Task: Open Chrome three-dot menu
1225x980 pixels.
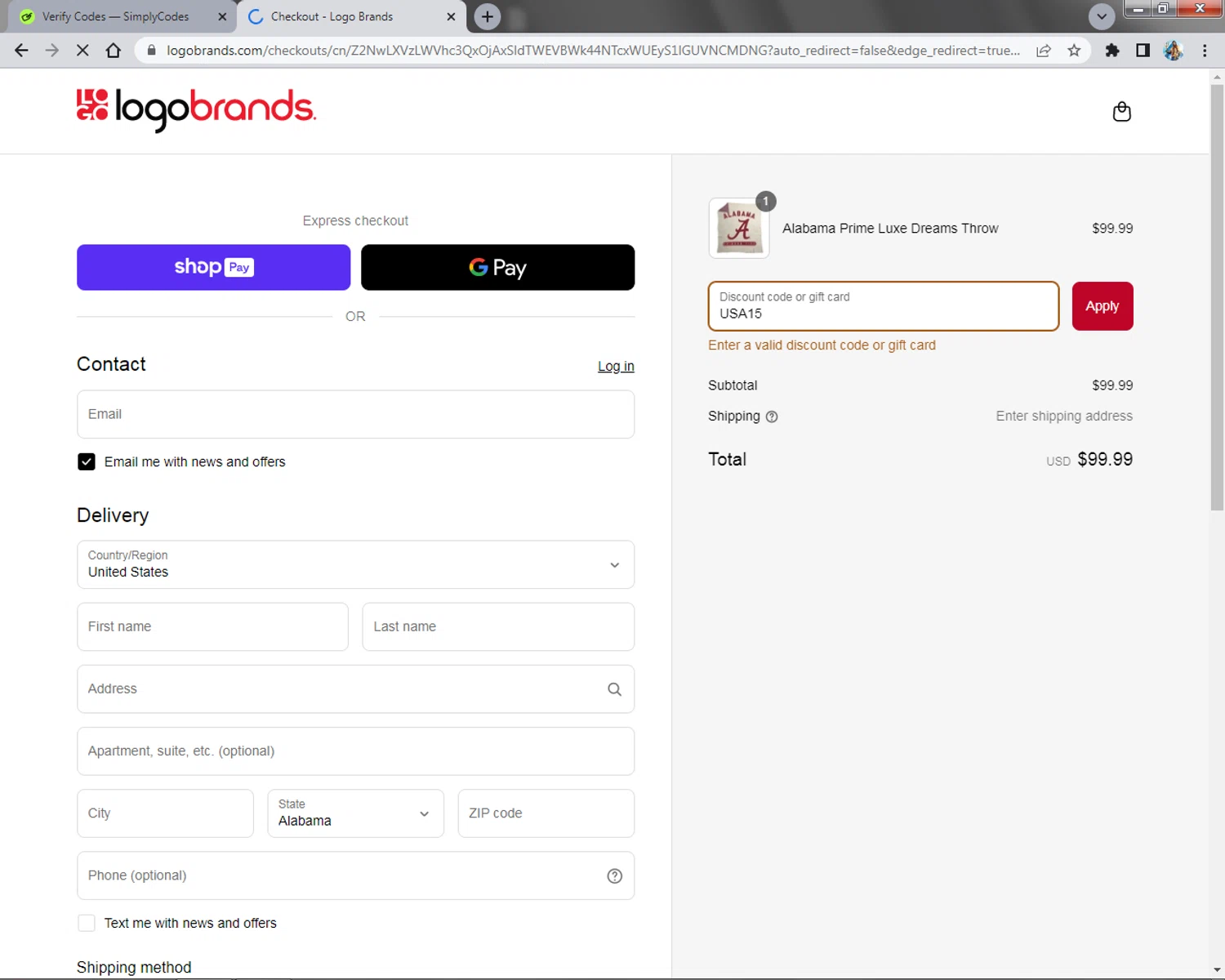Action: (x=1205, y=51)
